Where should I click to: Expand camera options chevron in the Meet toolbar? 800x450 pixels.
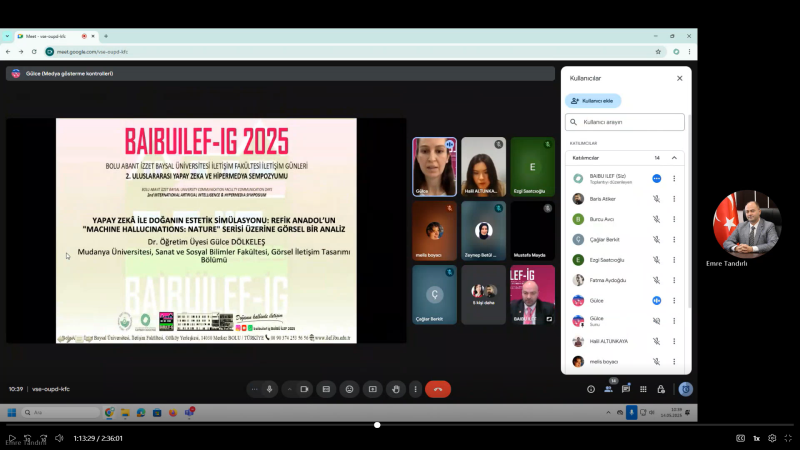pos(289,389)
